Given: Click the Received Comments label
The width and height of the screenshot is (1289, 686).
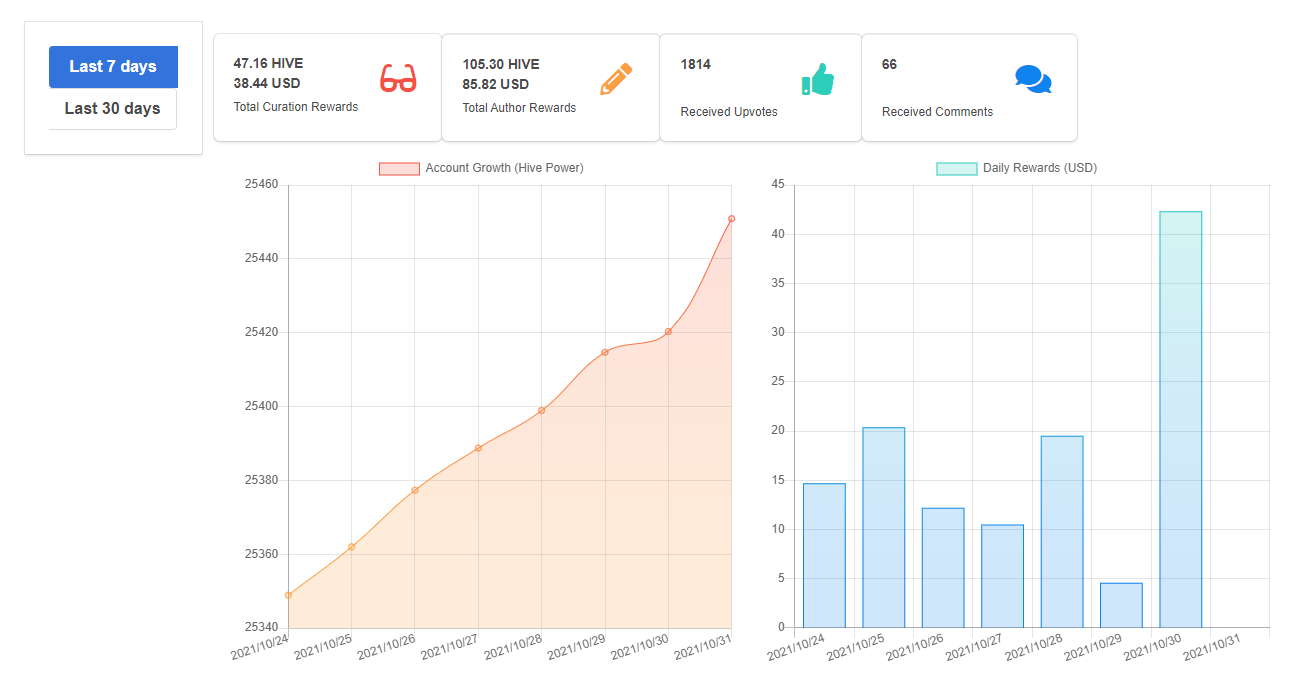Looking at the screenshot, I should pos(938,112).
